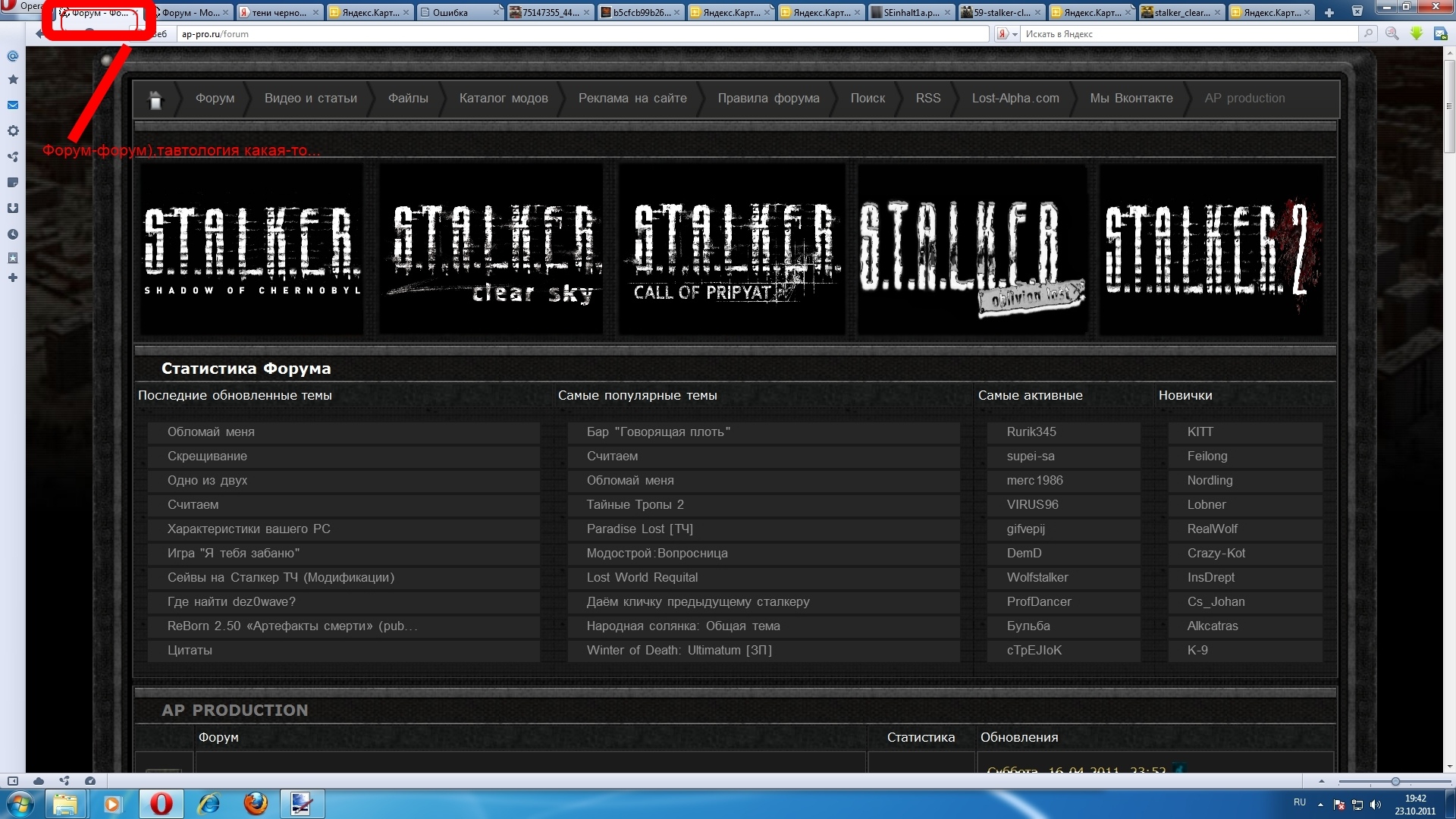Image resolution: width=1456 pixels, height=819 pixels.
Task: Click the new tab plus button
Action: click(x=1329, y=13)
